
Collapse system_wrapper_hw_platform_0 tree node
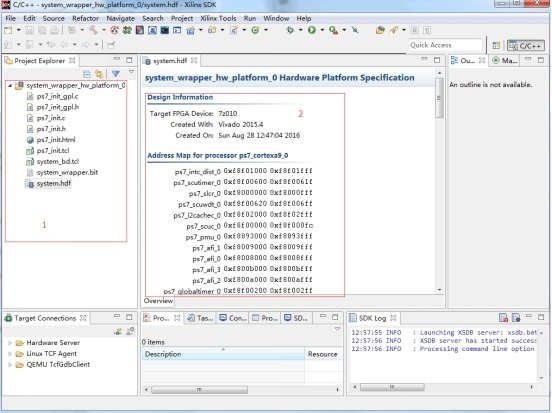tap(10, 85)
